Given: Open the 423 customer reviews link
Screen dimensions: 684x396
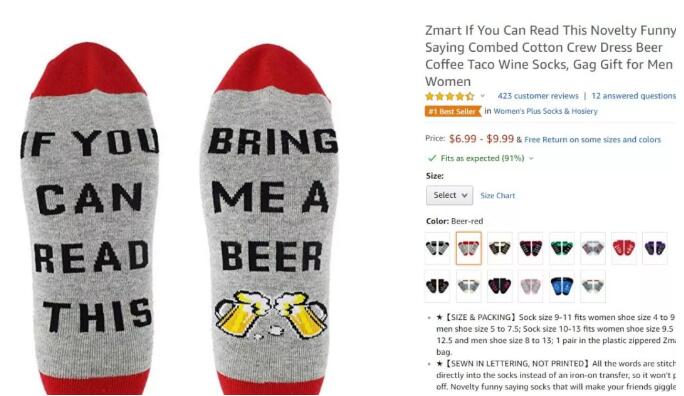Looking at the screenshot, I should 538,96.
